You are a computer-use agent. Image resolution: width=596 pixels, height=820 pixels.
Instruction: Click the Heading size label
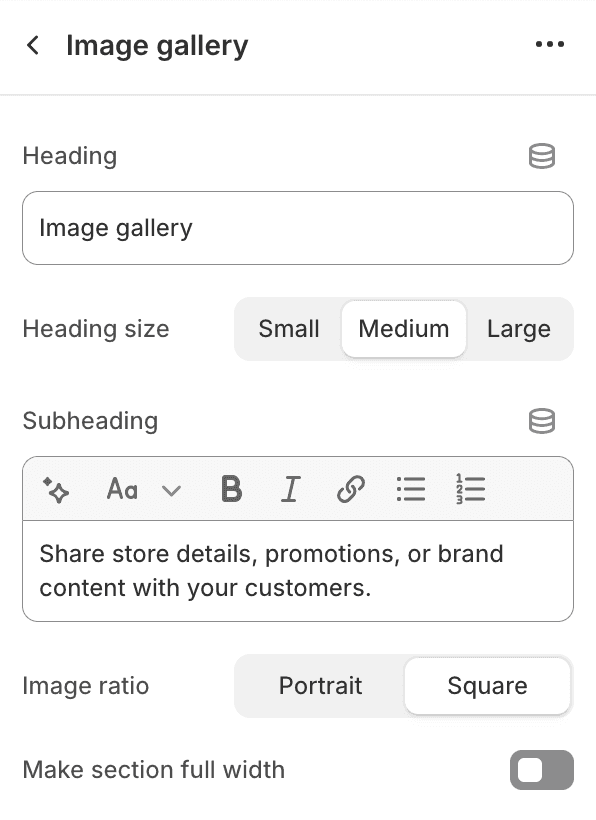(x=96, y=329)
